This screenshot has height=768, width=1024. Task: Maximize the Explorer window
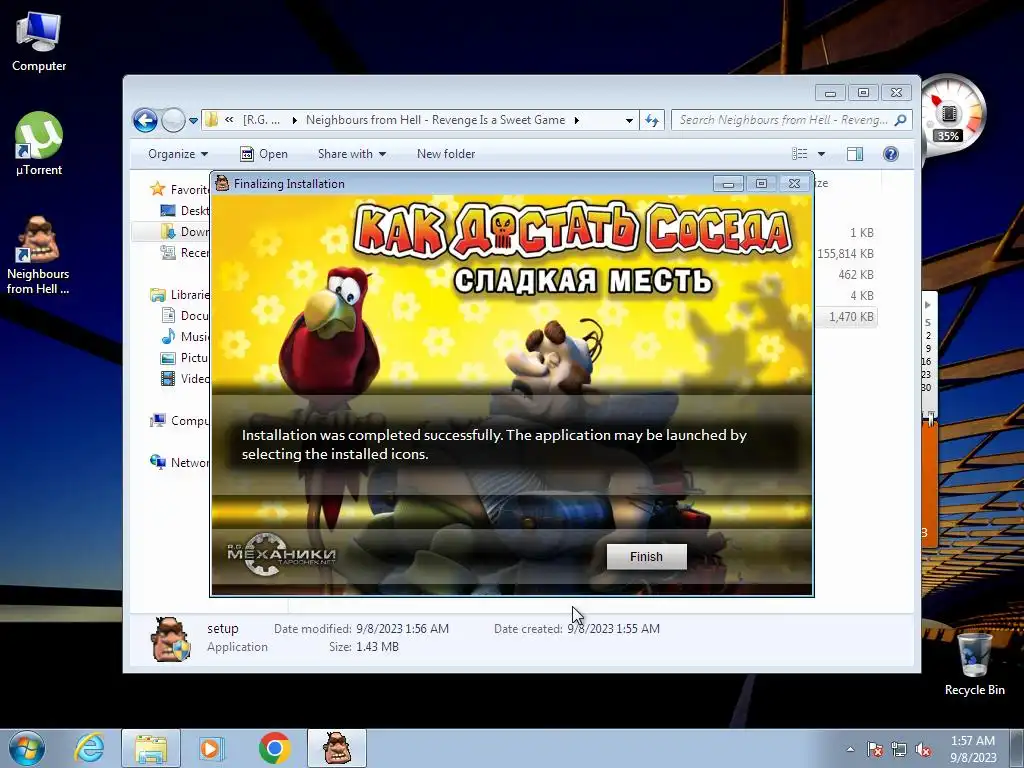coord(863,93)
